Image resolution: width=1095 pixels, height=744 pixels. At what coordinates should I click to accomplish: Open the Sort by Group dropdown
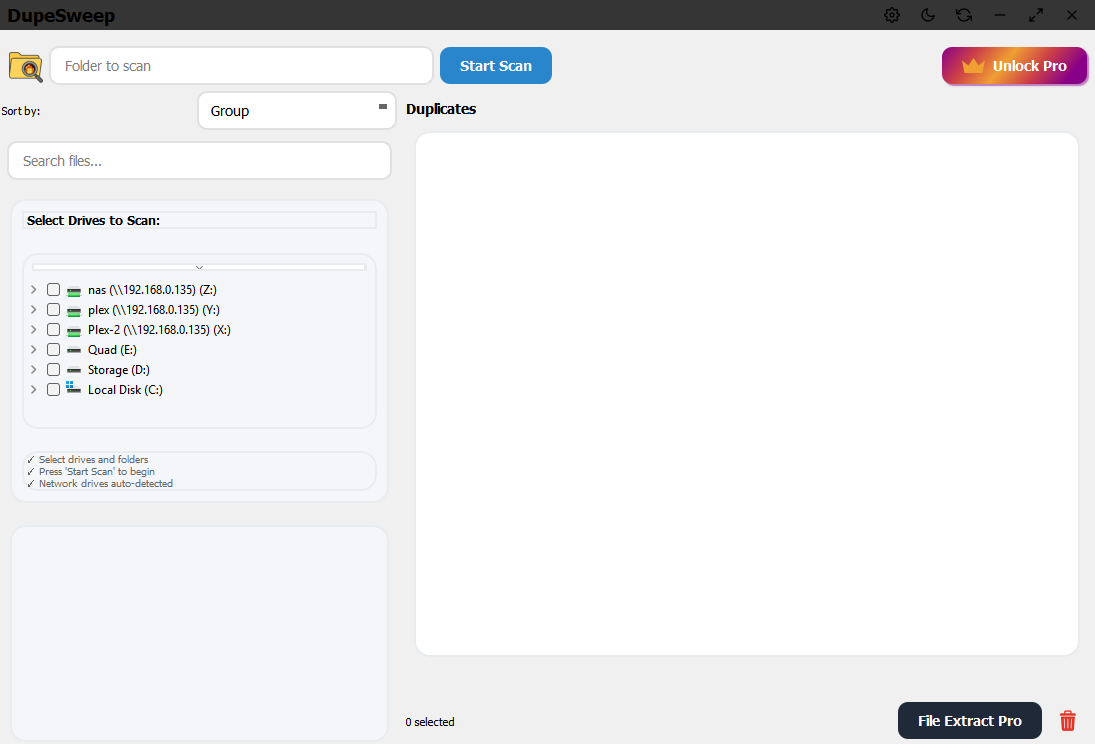coord(297,110)
